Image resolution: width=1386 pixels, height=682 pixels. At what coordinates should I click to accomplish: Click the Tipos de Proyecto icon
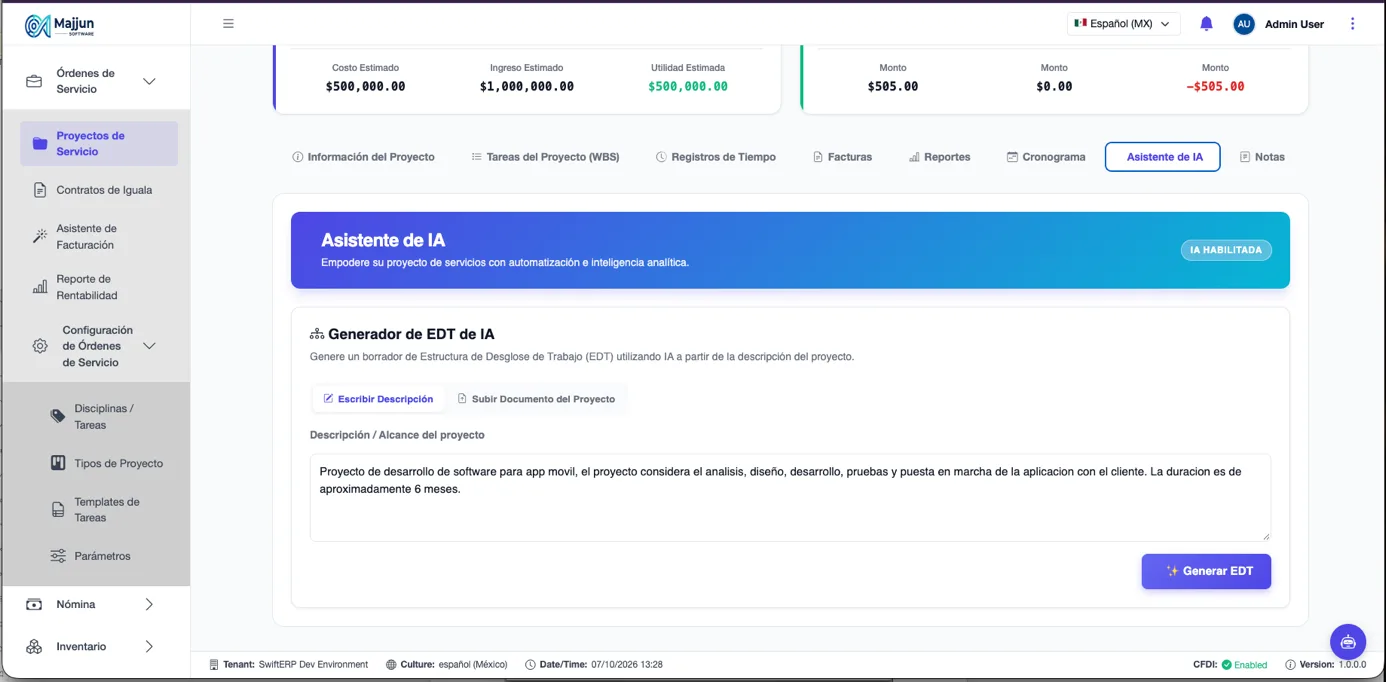coord(58,464)
